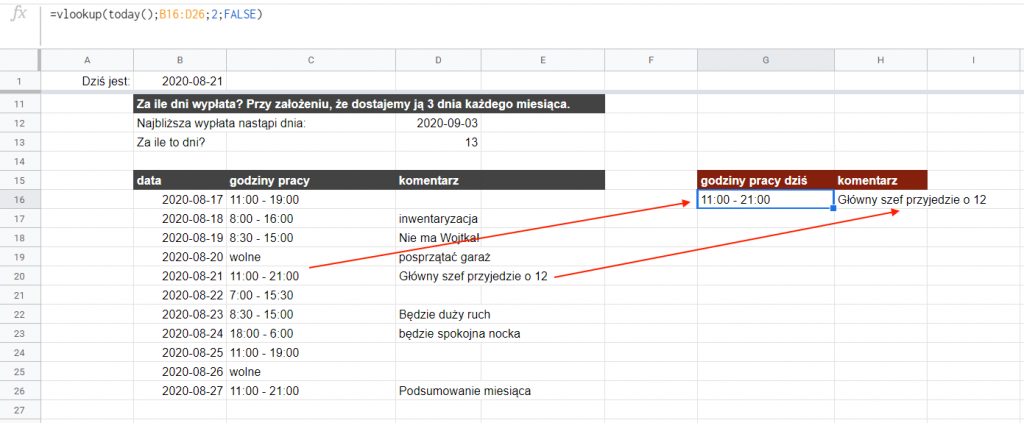Click the 'inwentaryzacja' comment cell
Viewport: 1024px width, 423px height.
pyautogui.click(x=438, y=218)
